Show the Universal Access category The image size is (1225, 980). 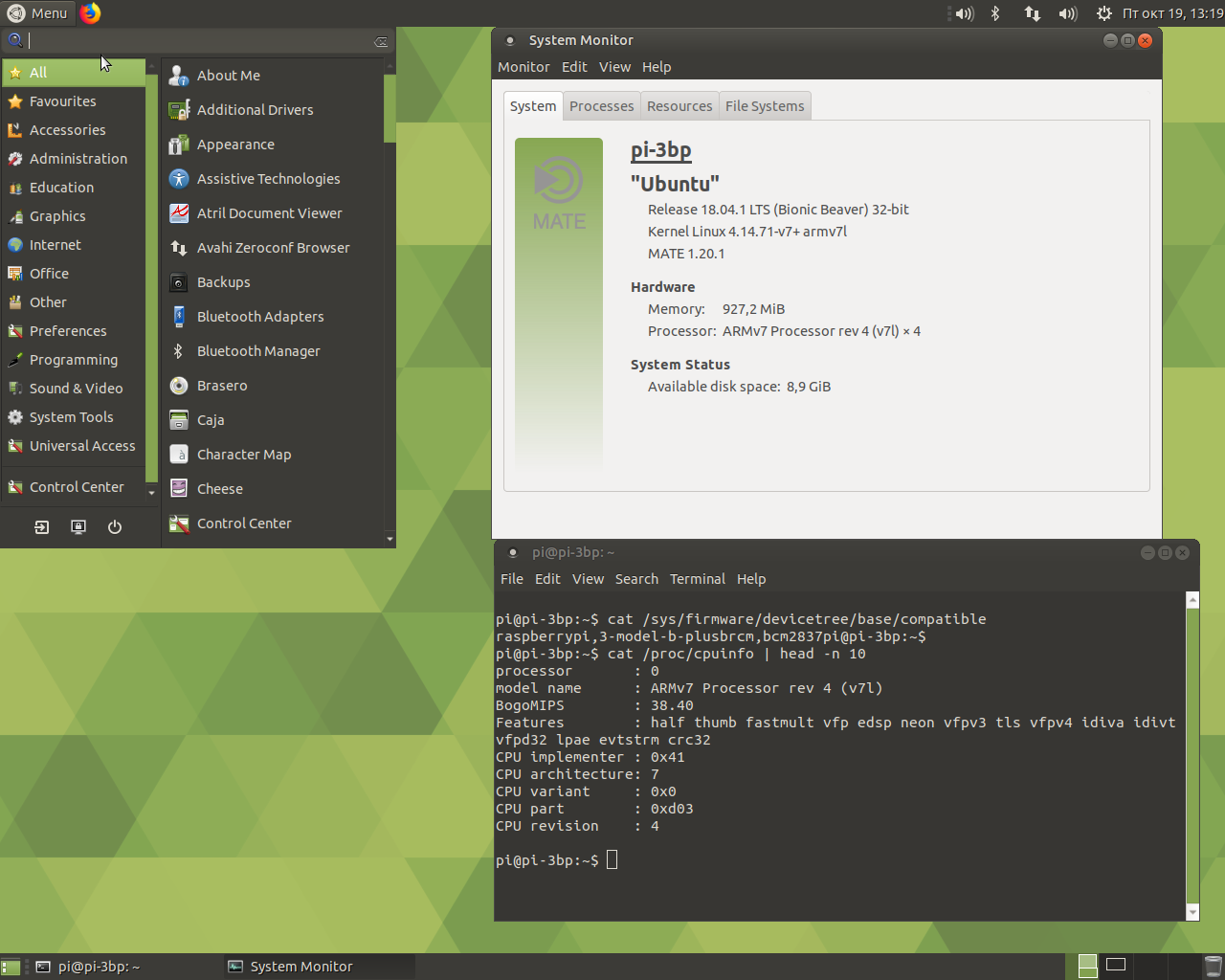(74, 446)
